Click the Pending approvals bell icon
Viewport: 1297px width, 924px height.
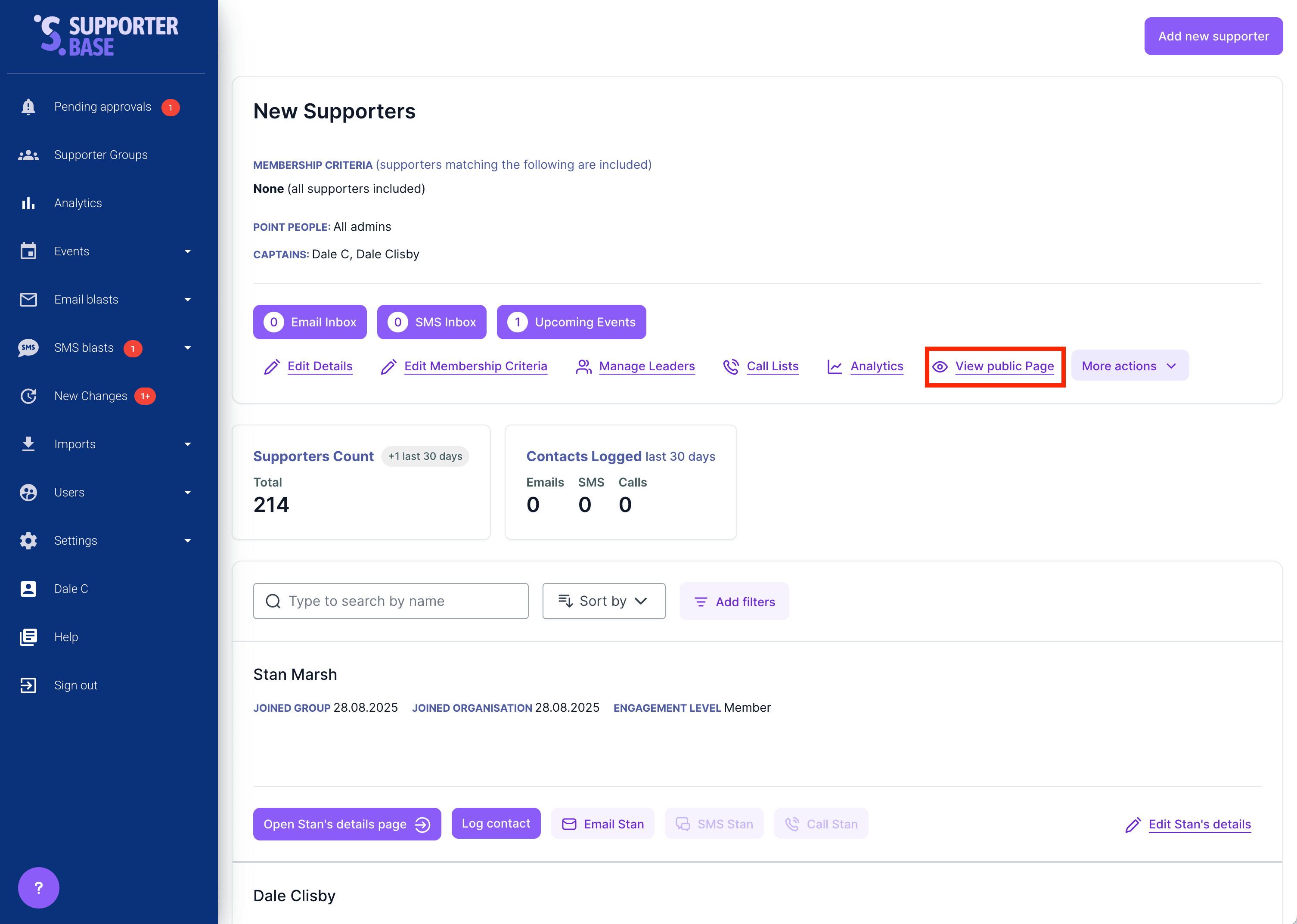coord(28,107)
